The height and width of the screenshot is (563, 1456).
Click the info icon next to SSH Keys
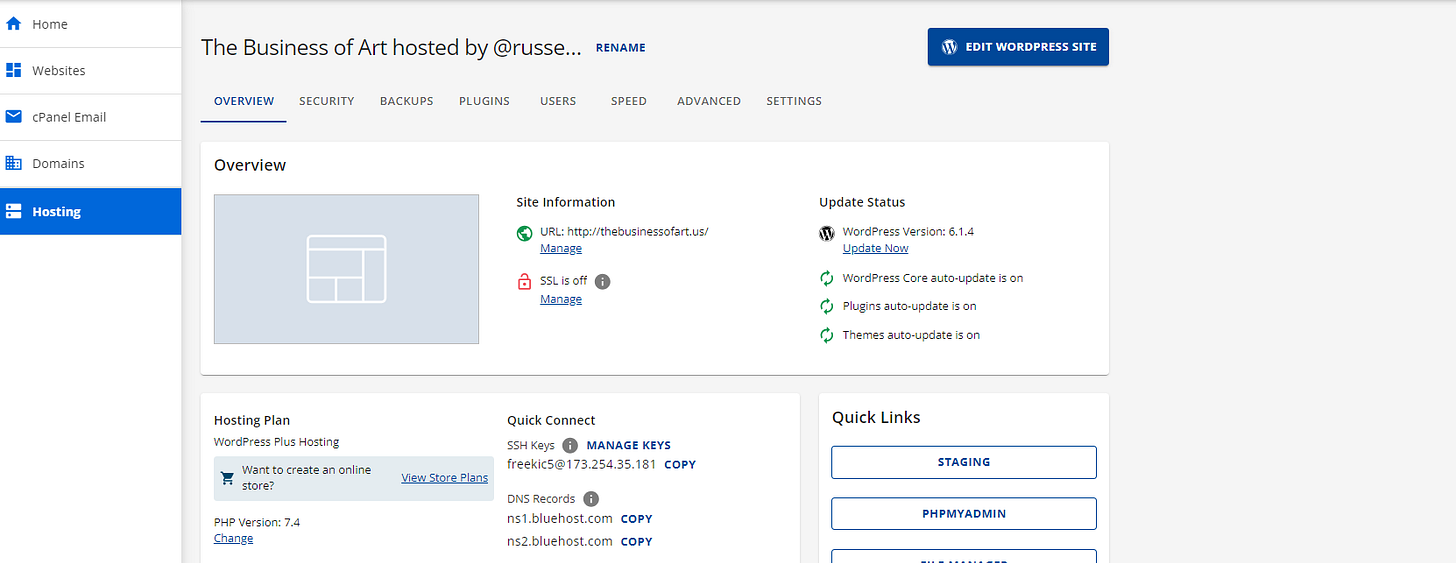pyautogui.click(x=570, y=445)
